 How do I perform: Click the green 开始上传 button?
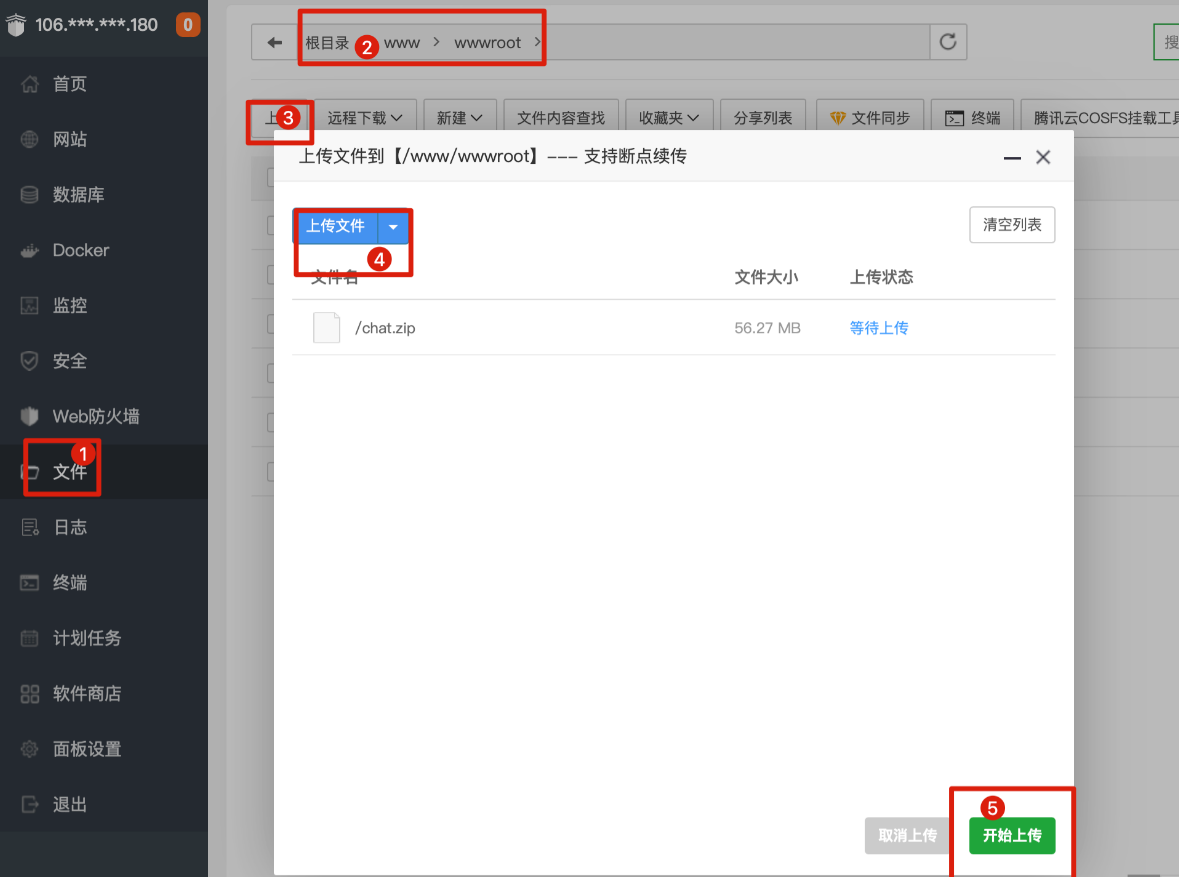point(1012,835)
